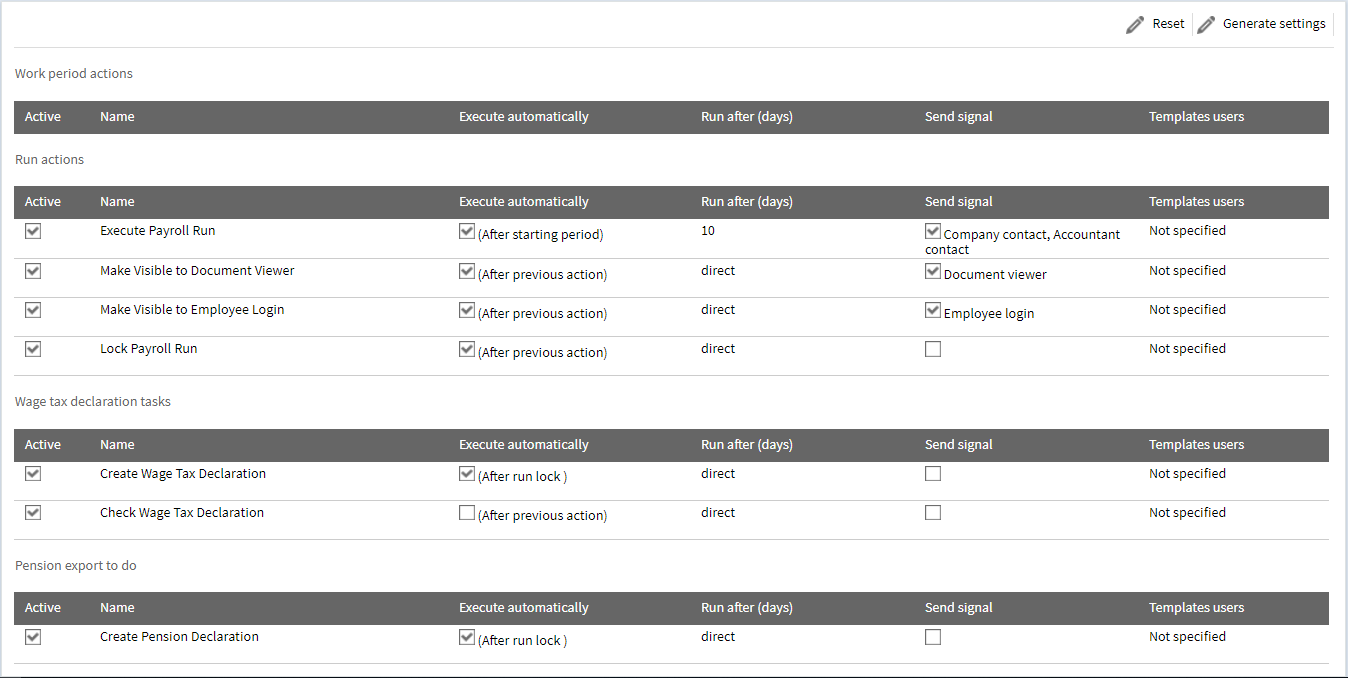Toggle Execute automatically for Make Visible to Employee Login

pos(467,310)
